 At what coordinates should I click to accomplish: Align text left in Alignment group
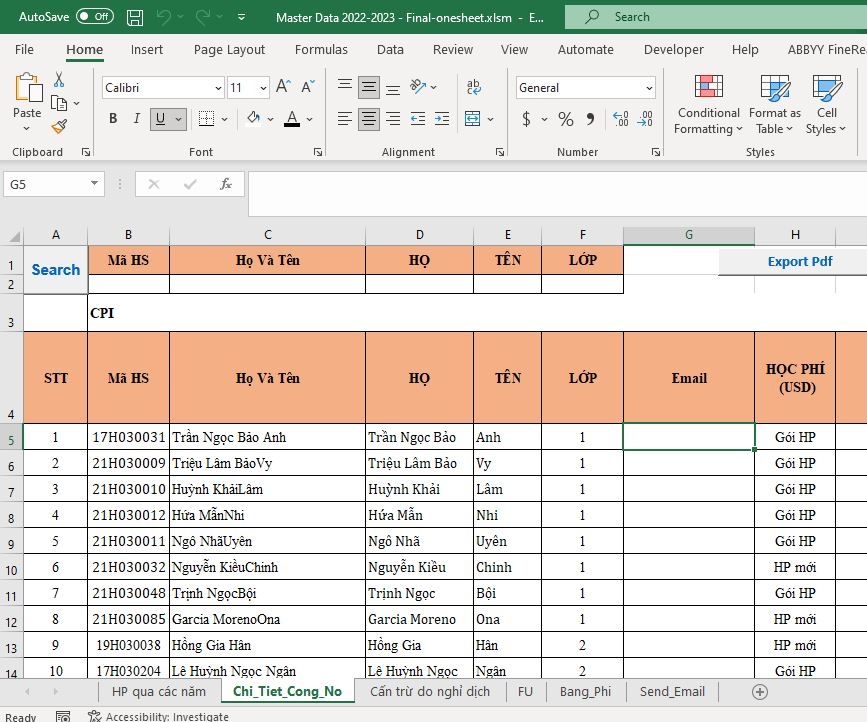point(345,118)
